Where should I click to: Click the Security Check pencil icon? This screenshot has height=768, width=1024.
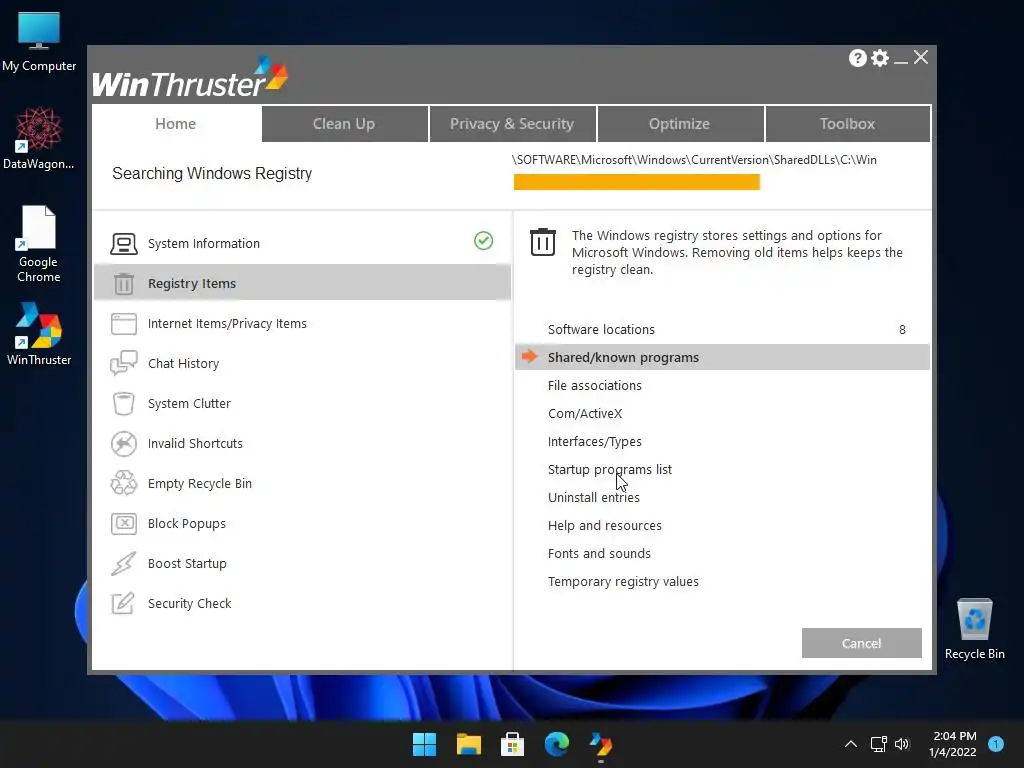[123, 603]
